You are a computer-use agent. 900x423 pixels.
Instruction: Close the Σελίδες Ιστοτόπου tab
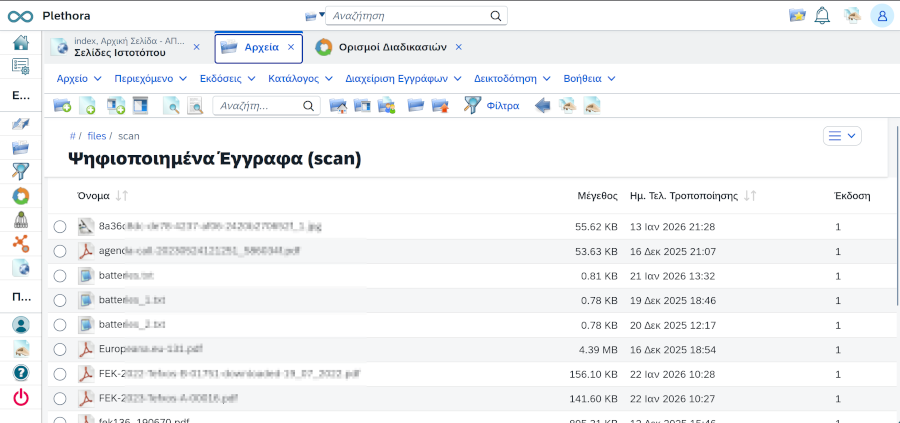(196, 47)
